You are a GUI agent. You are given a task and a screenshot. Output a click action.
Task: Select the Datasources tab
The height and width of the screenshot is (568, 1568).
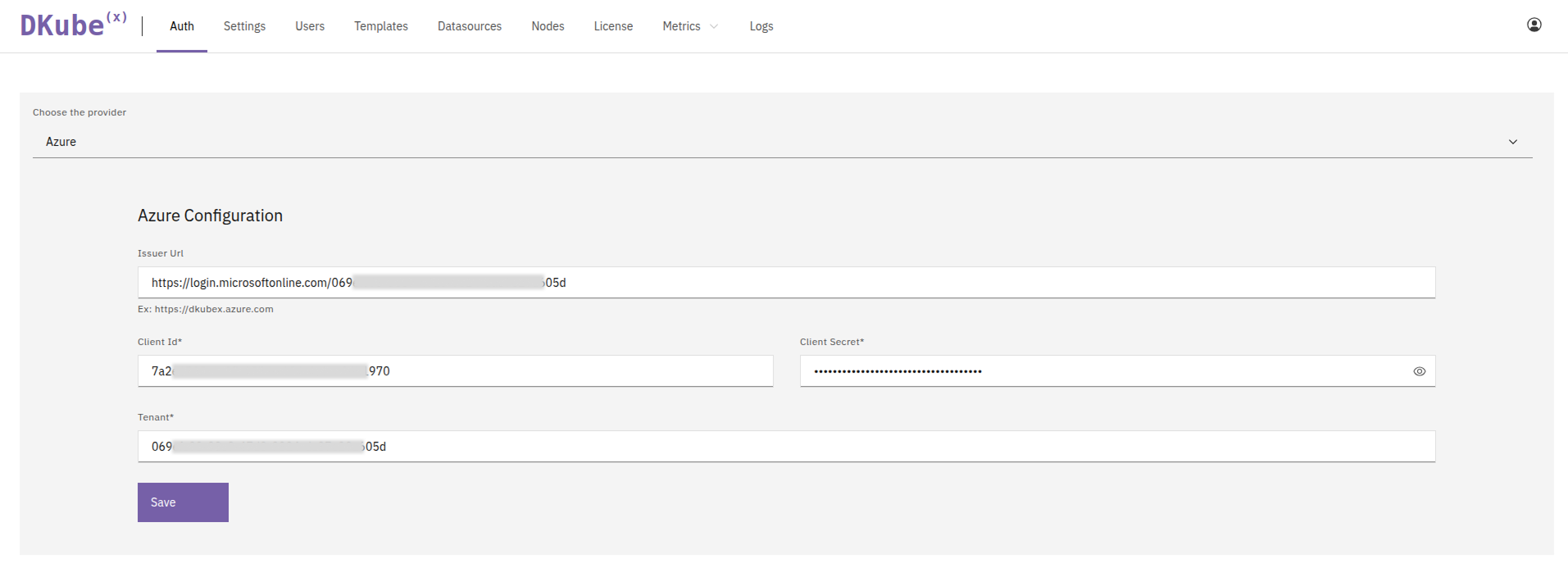[x=469, y=26]
